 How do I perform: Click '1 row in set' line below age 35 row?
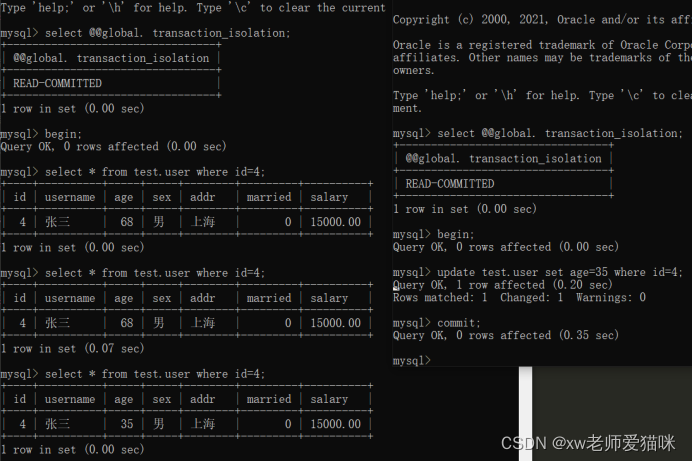pos(73,450)
